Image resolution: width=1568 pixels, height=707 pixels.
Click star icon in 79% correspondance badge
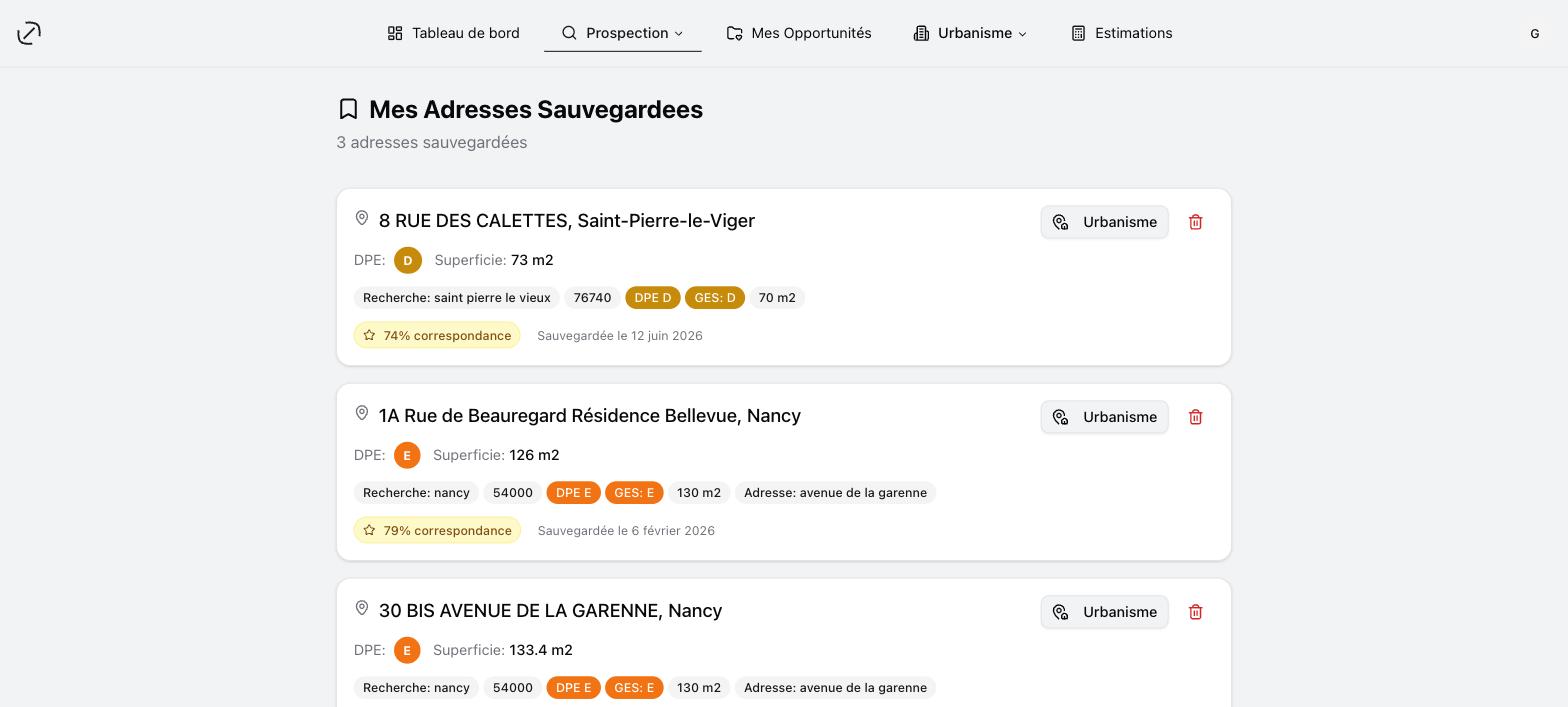click(x=369, y=530)
